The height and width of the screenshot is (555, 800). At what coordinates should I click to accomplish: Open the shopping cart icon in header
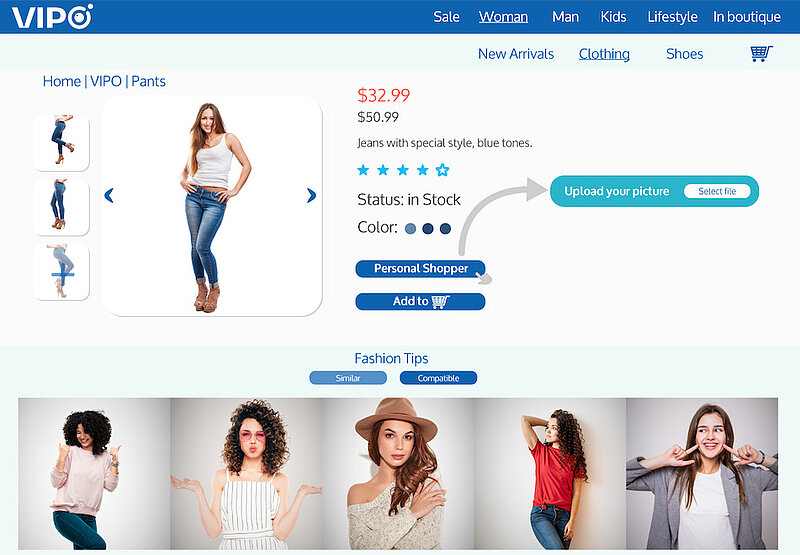pyautogui.click(x=761, y=53)
